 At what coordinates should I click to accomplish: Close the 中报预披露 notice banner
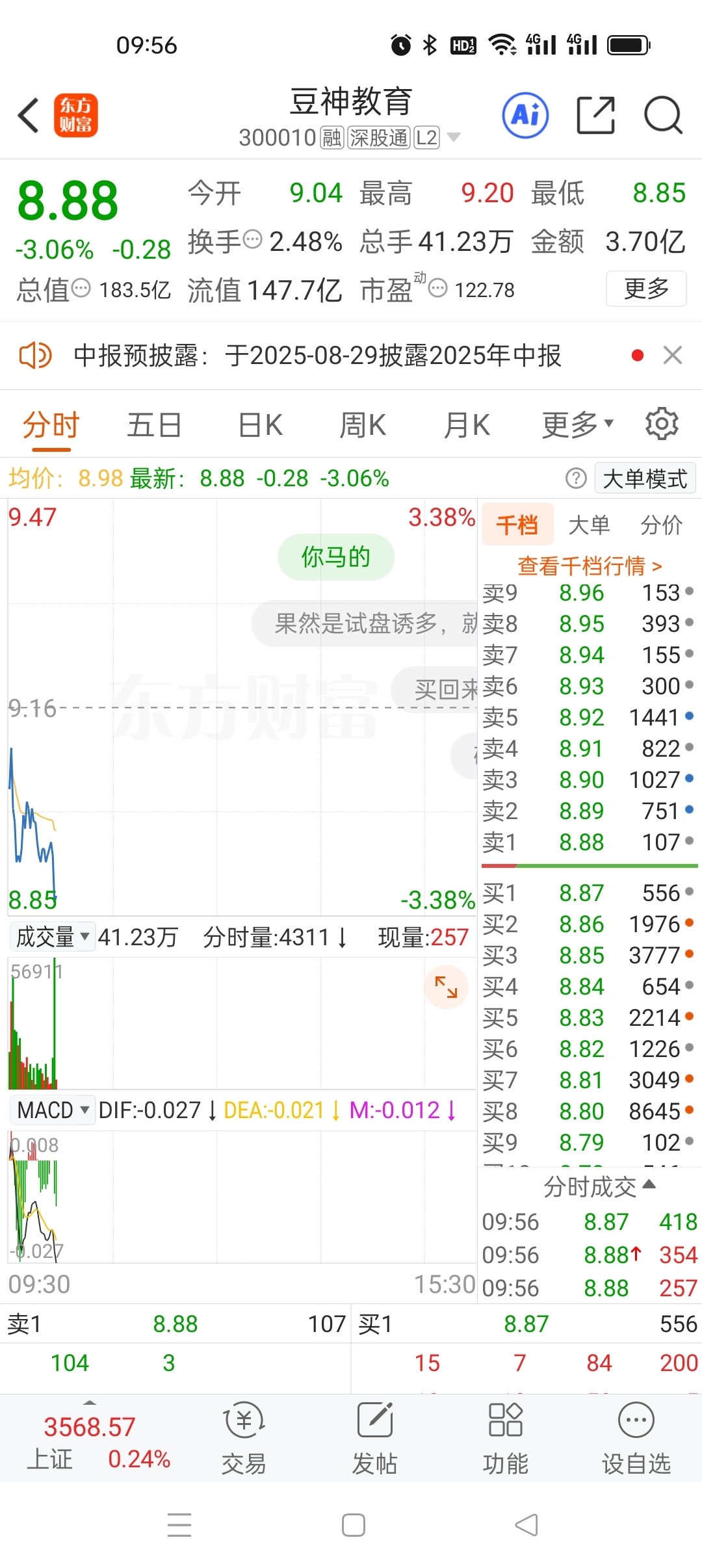coord(673,355)
